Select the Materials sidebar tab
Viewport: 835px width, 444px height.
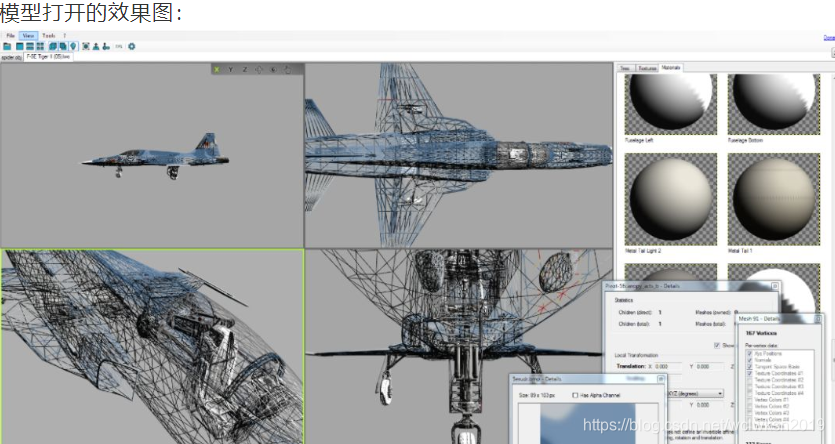point(671,68)
